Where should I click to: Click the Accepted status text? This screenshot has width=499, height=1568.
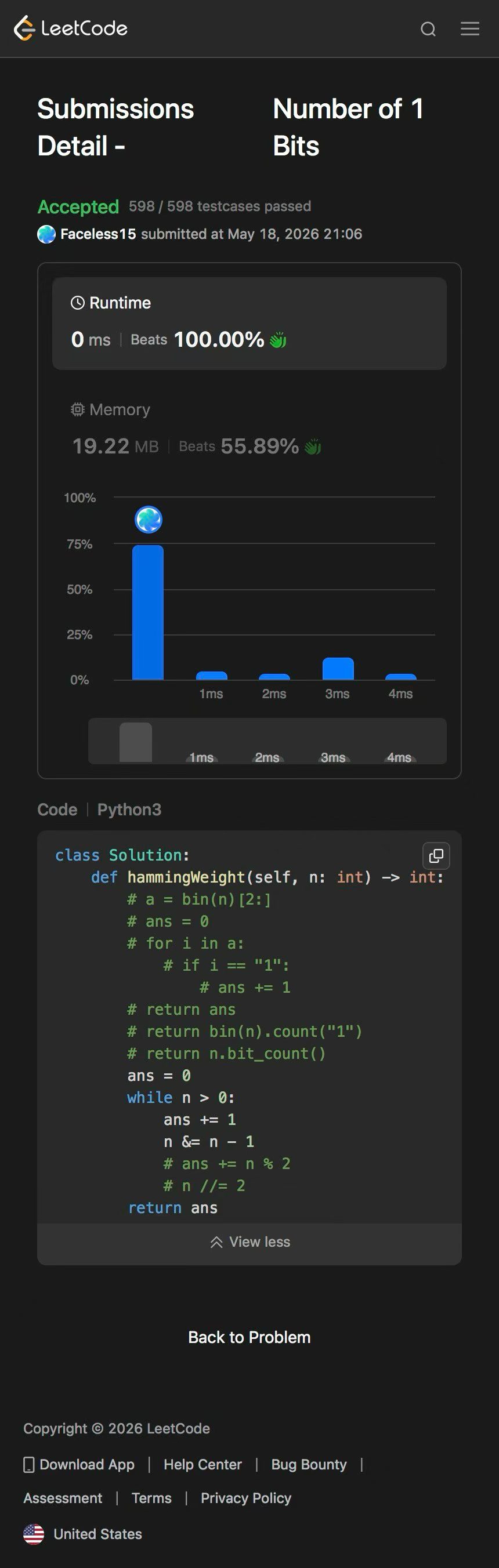(78, 207)
